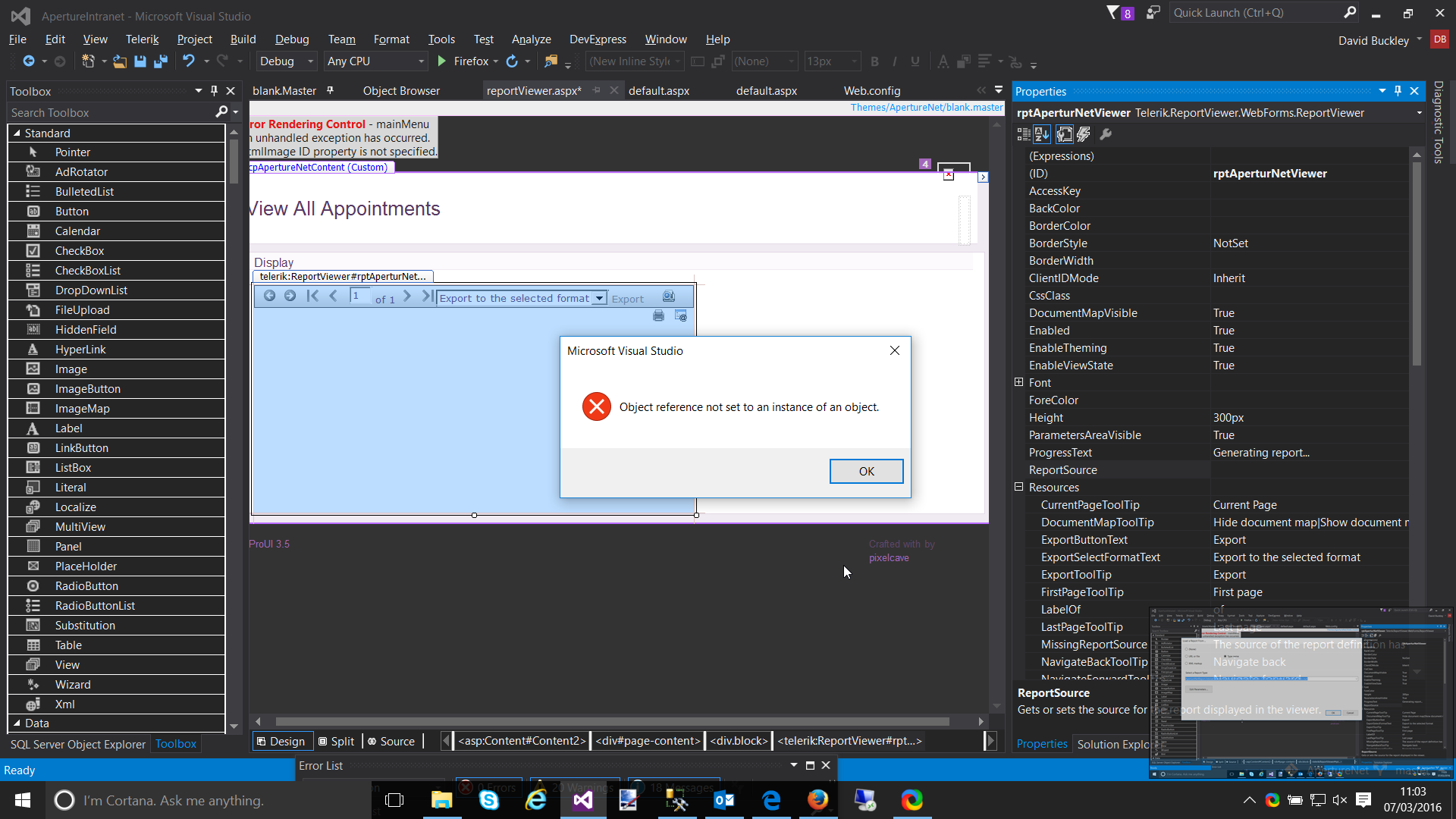
Task: Switch to Split view
Action: click(336, 741)
